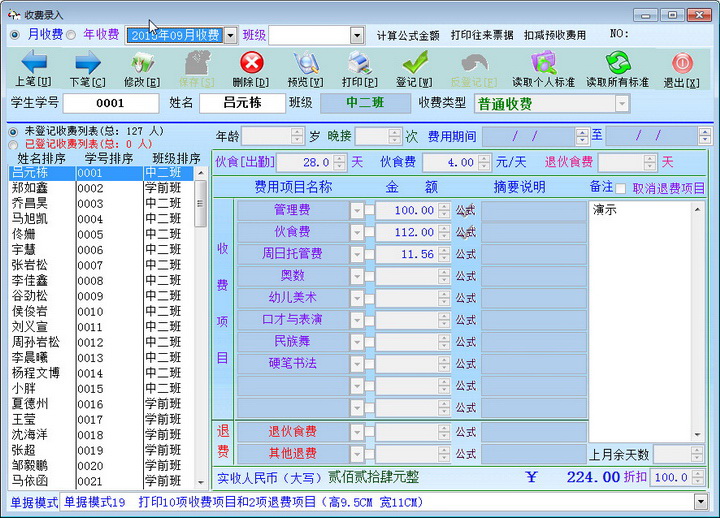Open 预览 print preview icon
This screenshot has height=518, width=720.
[x=306, y=62]
